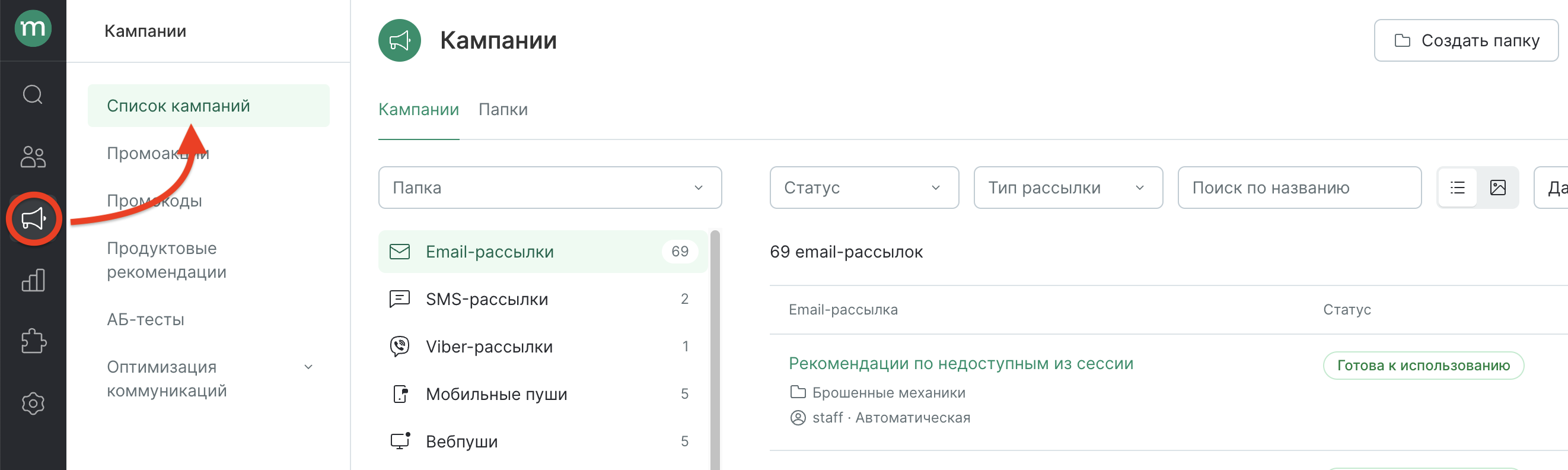Click the user icon next to staff
Viewport: 1568px width, 470px height.
point(798,418)
